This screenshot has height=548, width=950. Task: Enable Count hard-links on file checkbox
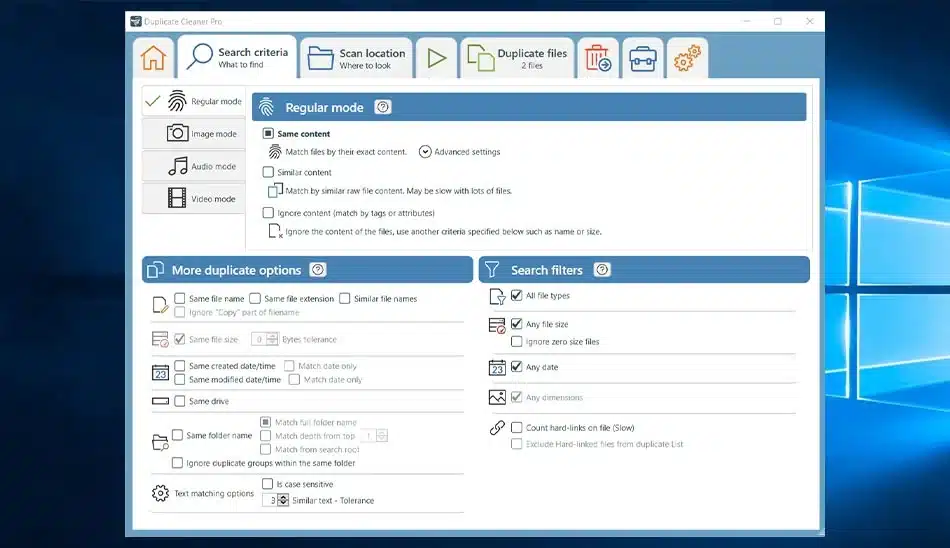click(517, 428)
